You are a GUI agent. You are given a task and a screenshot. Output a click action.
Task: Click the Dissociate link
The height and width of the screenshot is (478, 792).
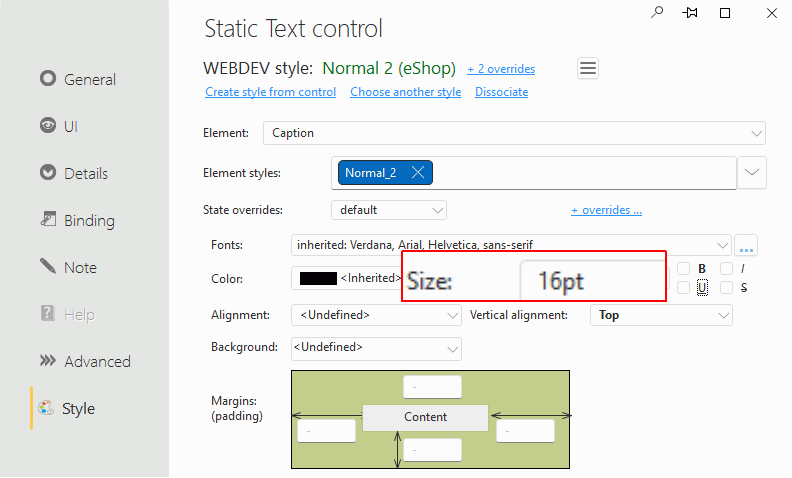click(502, 92)
